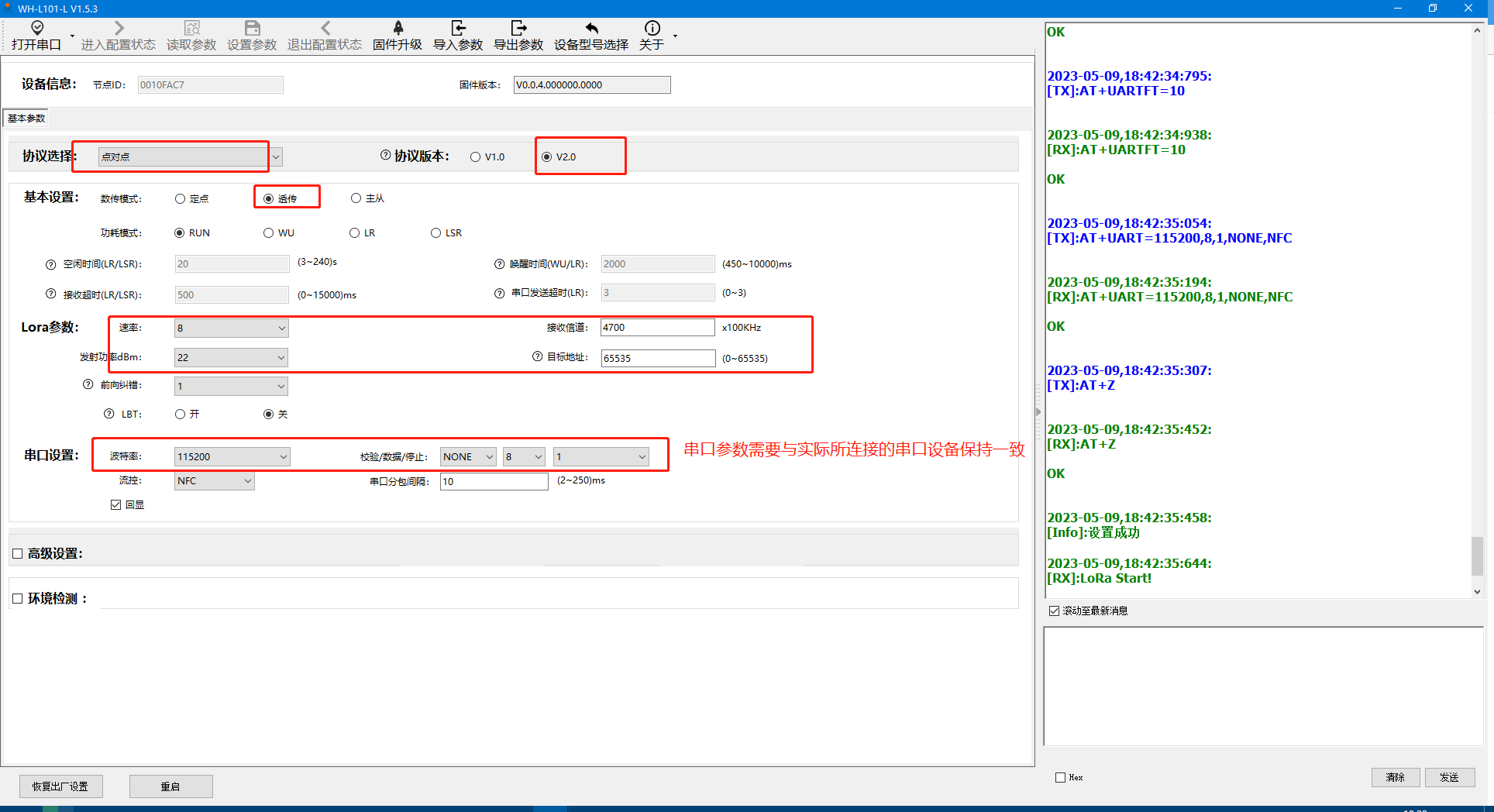
Task: Click the 关于 about info icon
Action: pos(652,29)
